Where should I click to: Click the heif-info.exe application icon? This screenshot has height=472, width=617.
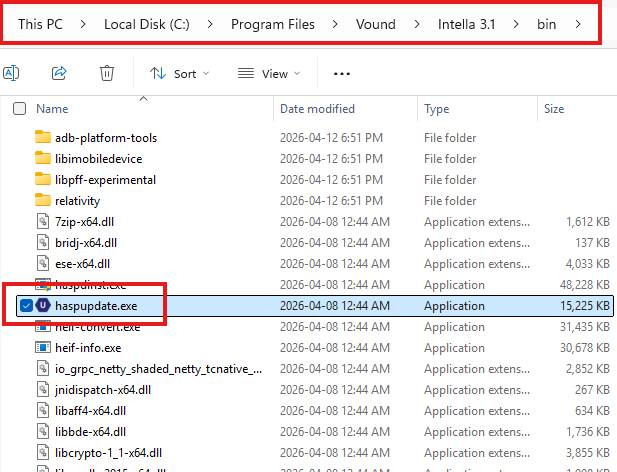(x=42, y=347)
